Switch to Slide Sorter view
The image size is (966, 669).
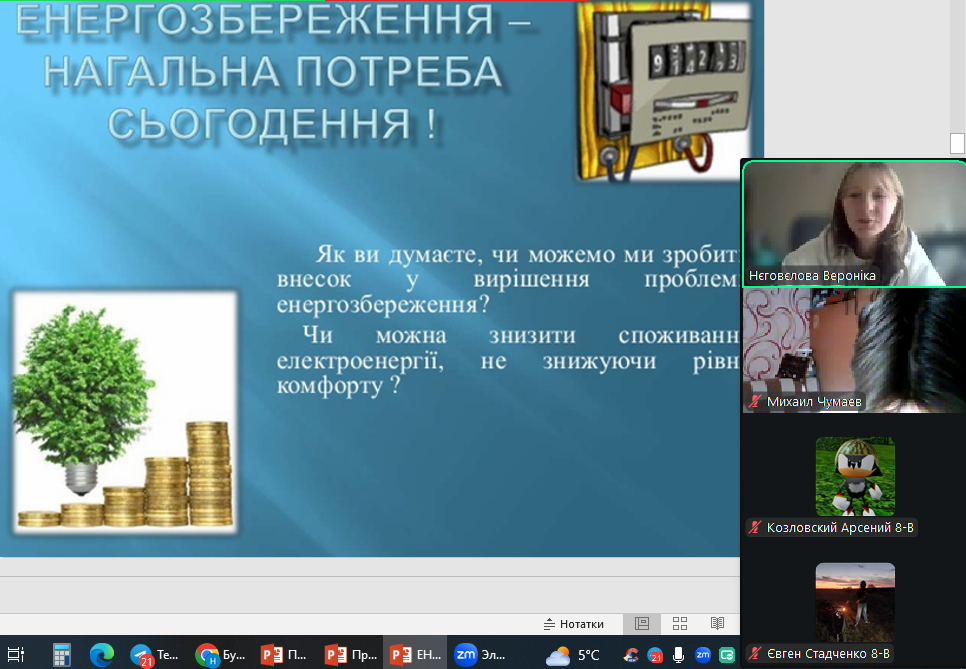(680, 623)
